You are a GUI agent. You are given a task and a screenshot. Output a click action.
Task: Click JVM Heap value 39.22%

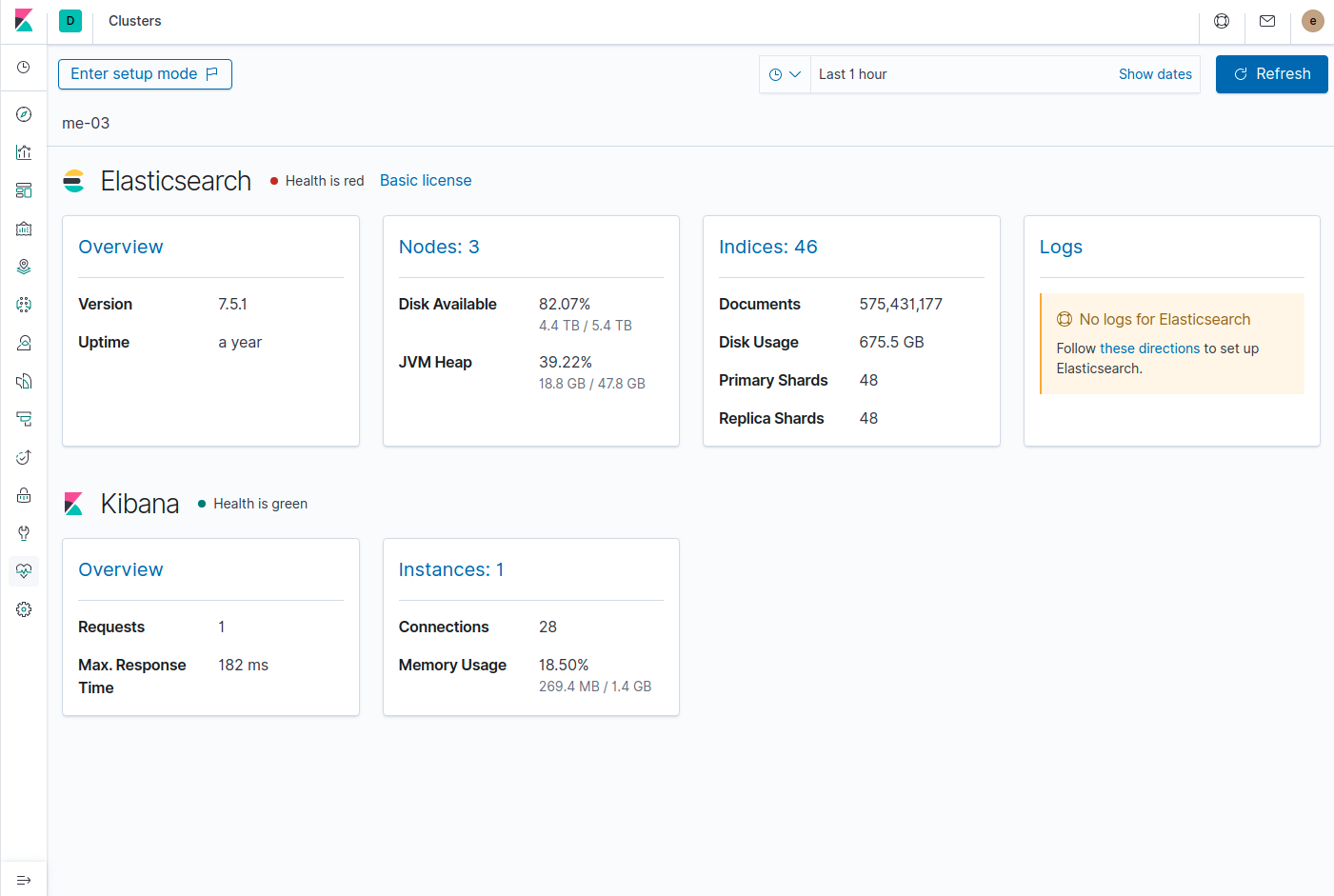point(566,362)
